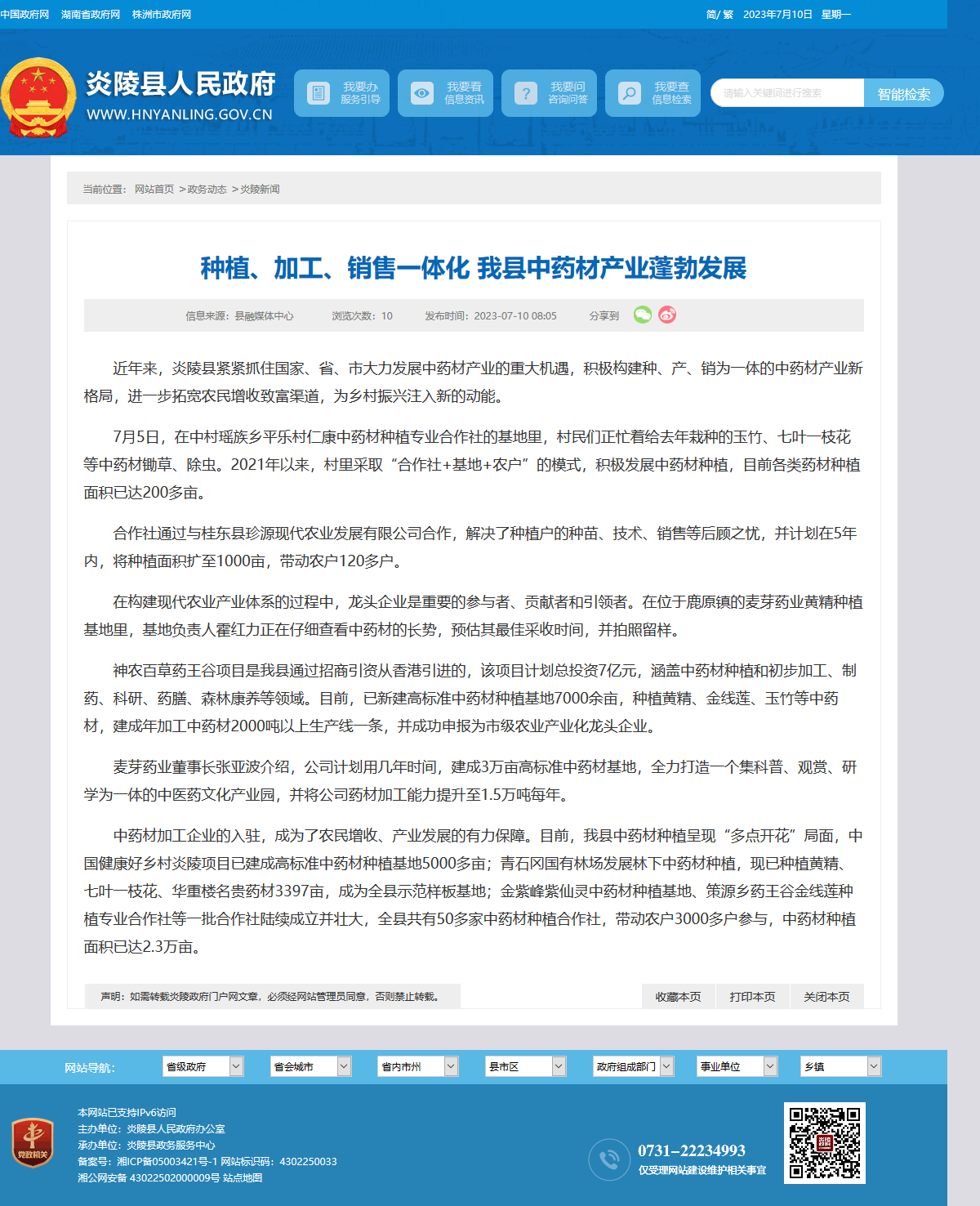Open the 湖南省政府网 top link

click(91, 15)
